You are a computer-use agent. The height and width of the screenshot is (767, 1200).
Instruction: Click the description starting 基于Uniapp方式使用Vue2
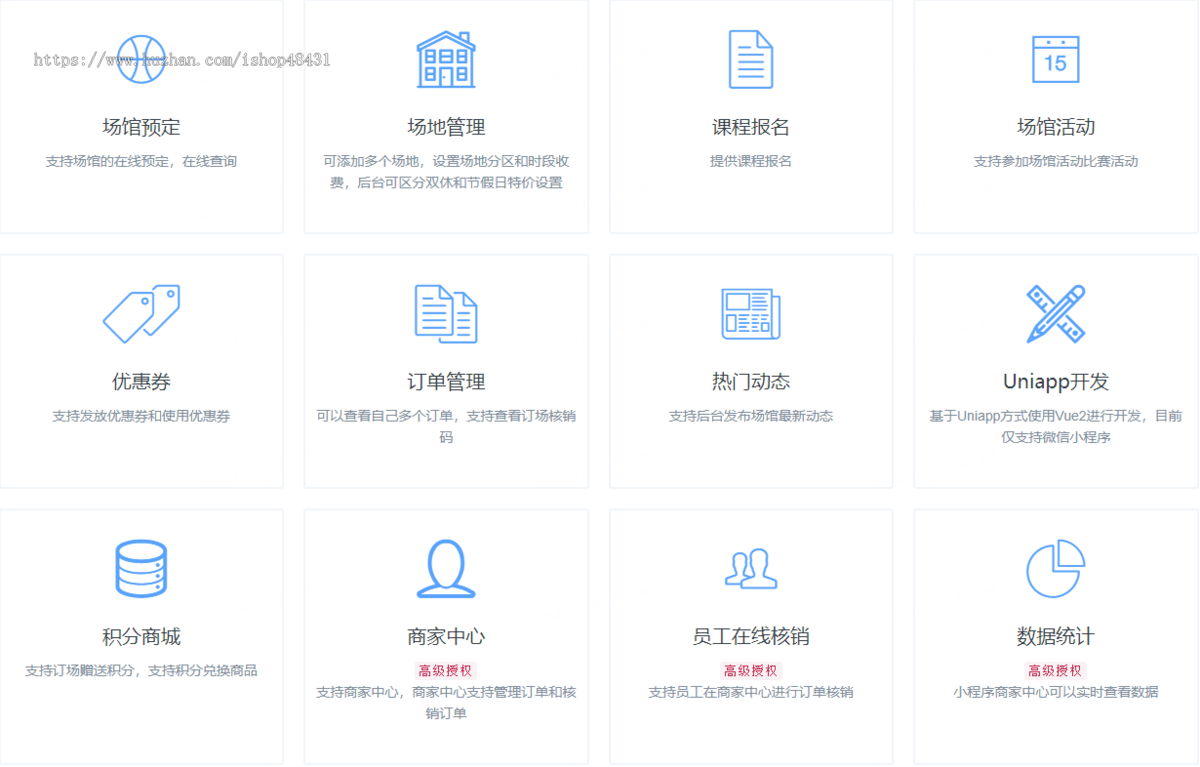[x=1056, y=427]
